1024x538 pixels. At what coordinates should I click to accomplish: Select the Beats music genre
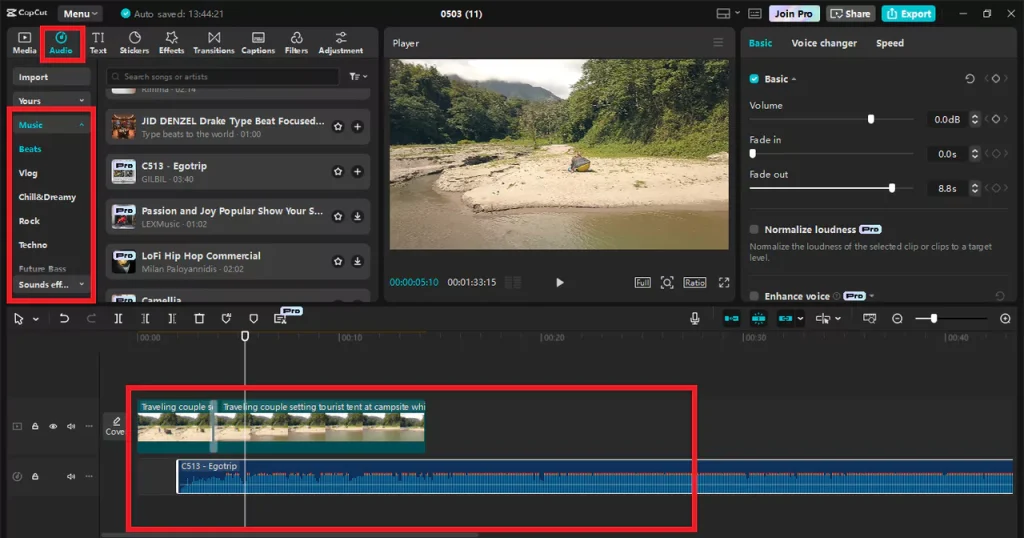coord(30,149)
